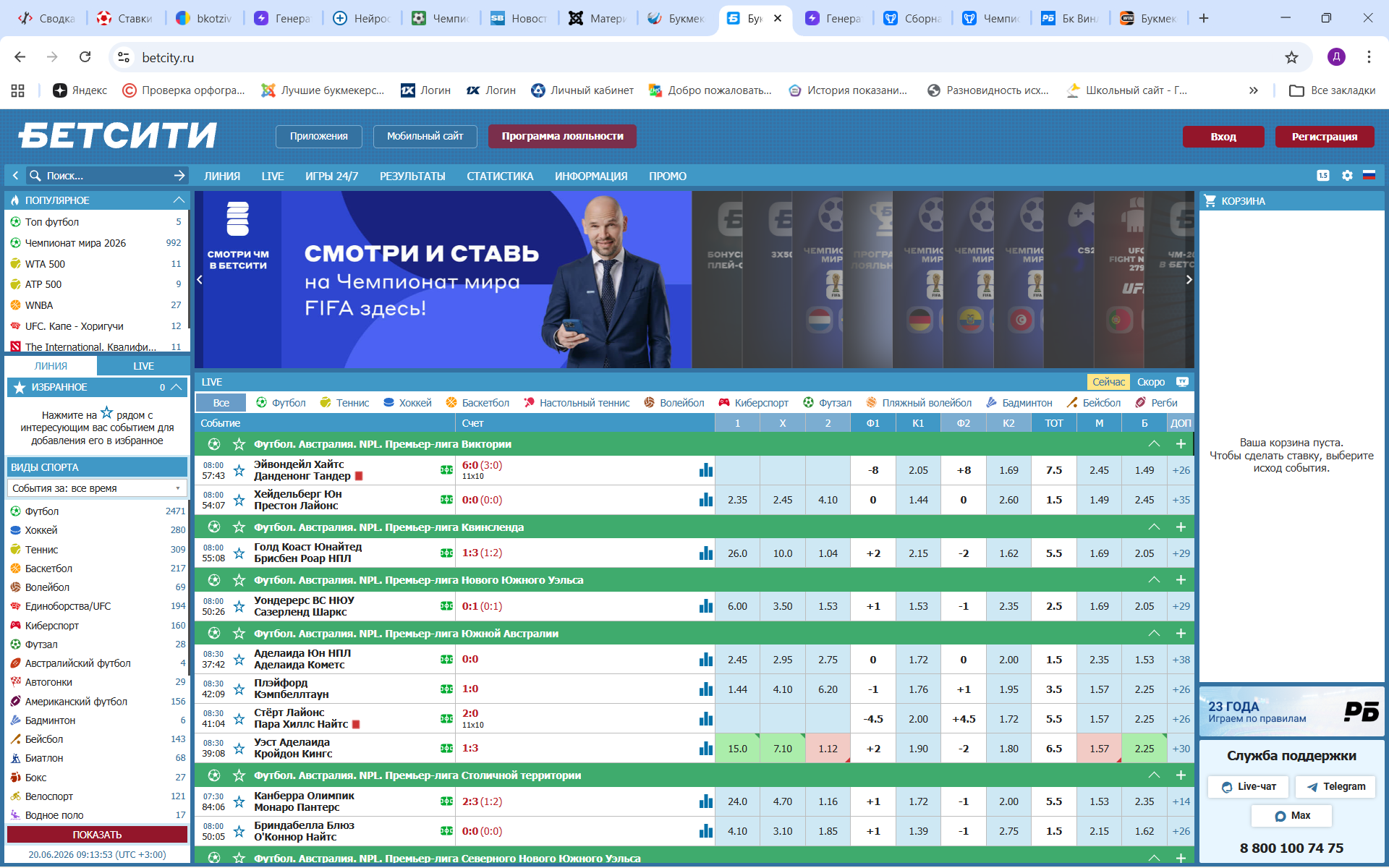The image size is (1389, 868).
Task: Open the site settings gear icon
Action: pos(1347,176)
